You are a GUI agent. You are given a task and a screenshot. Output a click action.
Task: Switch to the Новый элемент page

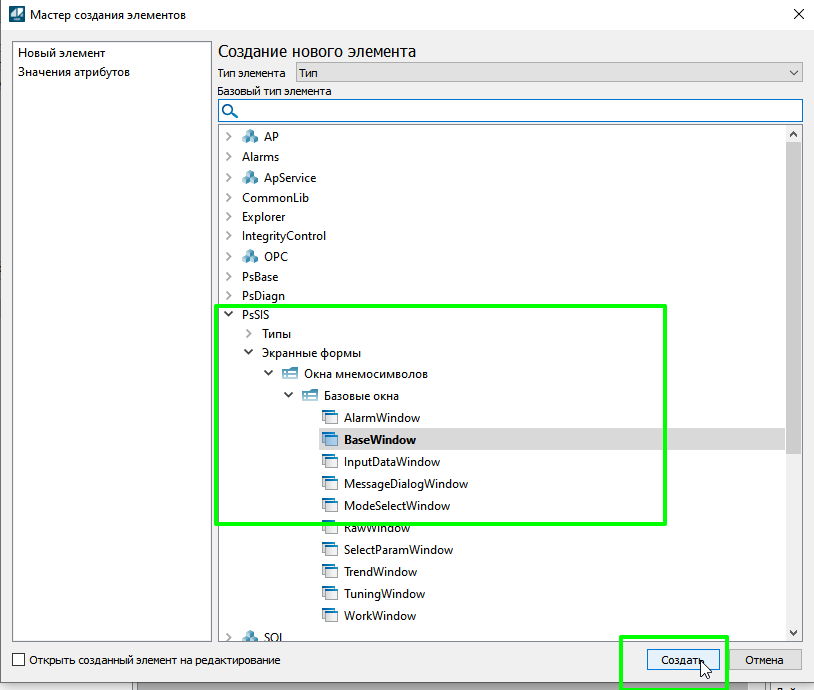pyautogui.click(x=61, y=53)
